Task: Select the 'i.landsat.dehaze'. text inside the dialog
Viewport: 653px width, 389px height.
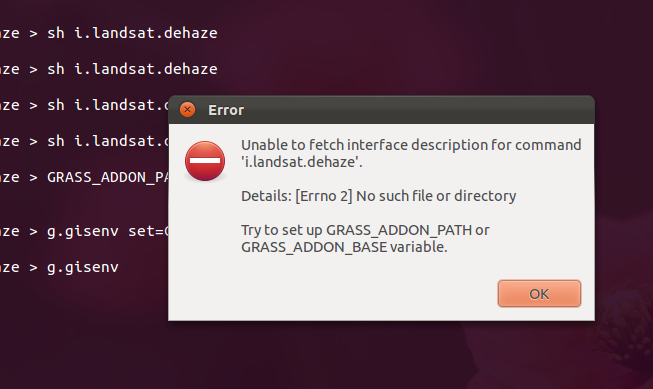Action: coord(302,162)
